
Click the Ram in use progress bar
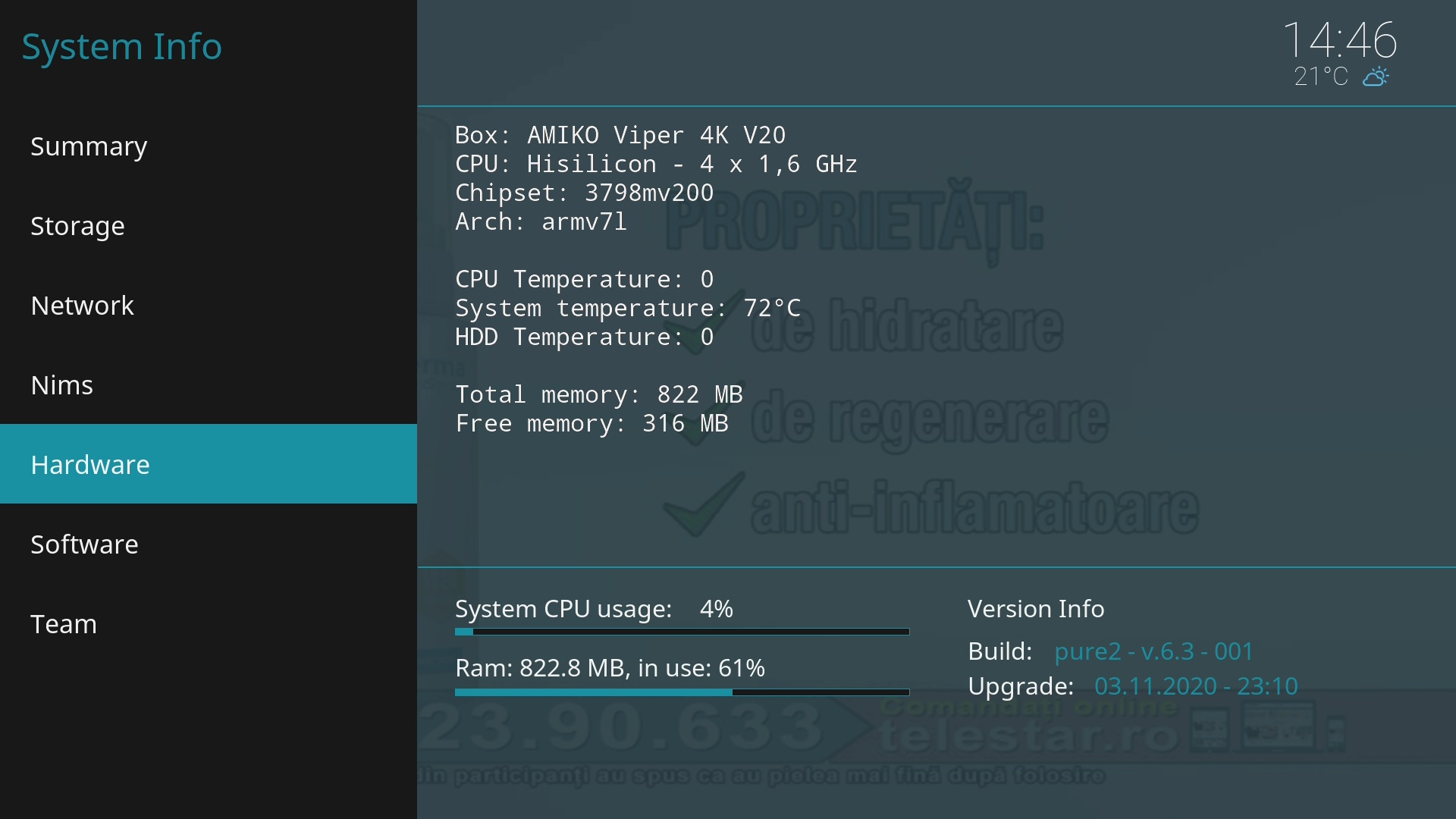[x=682, y=692]
